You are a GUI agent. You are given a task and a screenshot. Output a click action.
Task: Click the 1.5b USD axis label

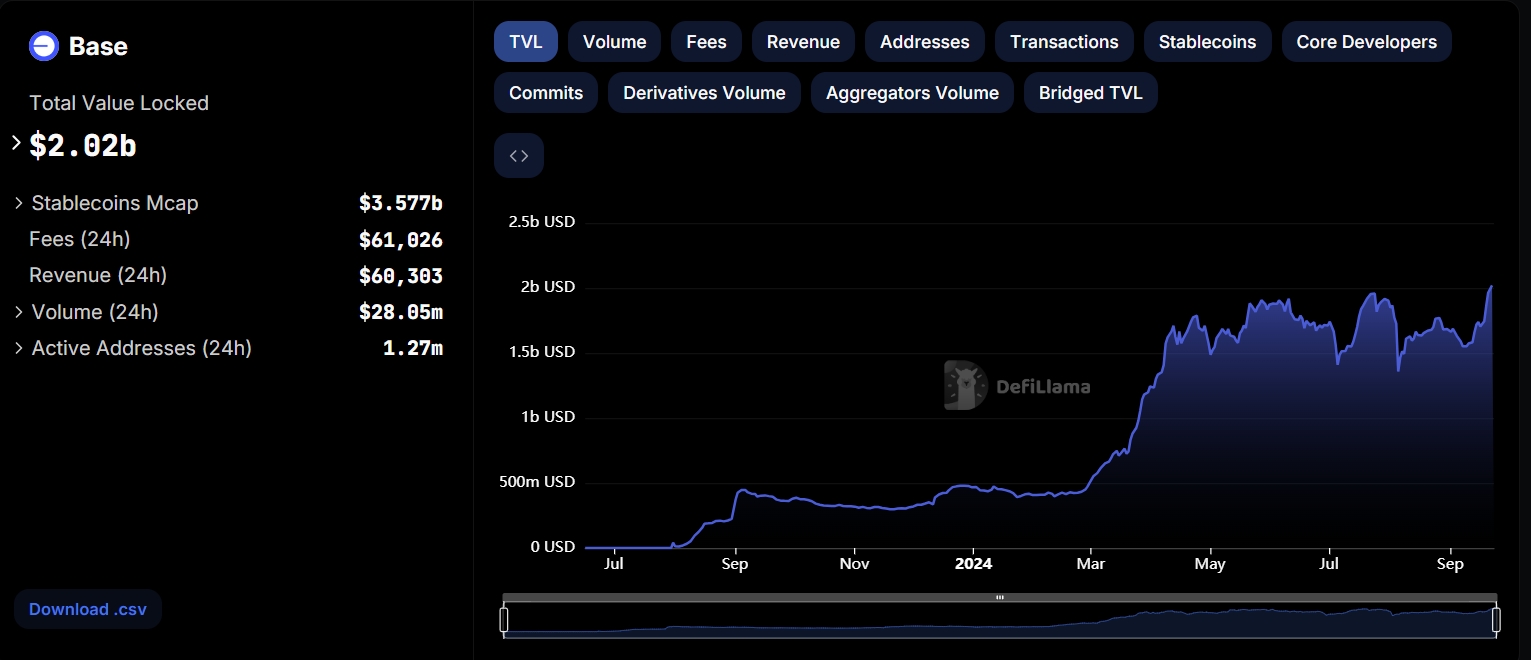[x=542, y=352]
